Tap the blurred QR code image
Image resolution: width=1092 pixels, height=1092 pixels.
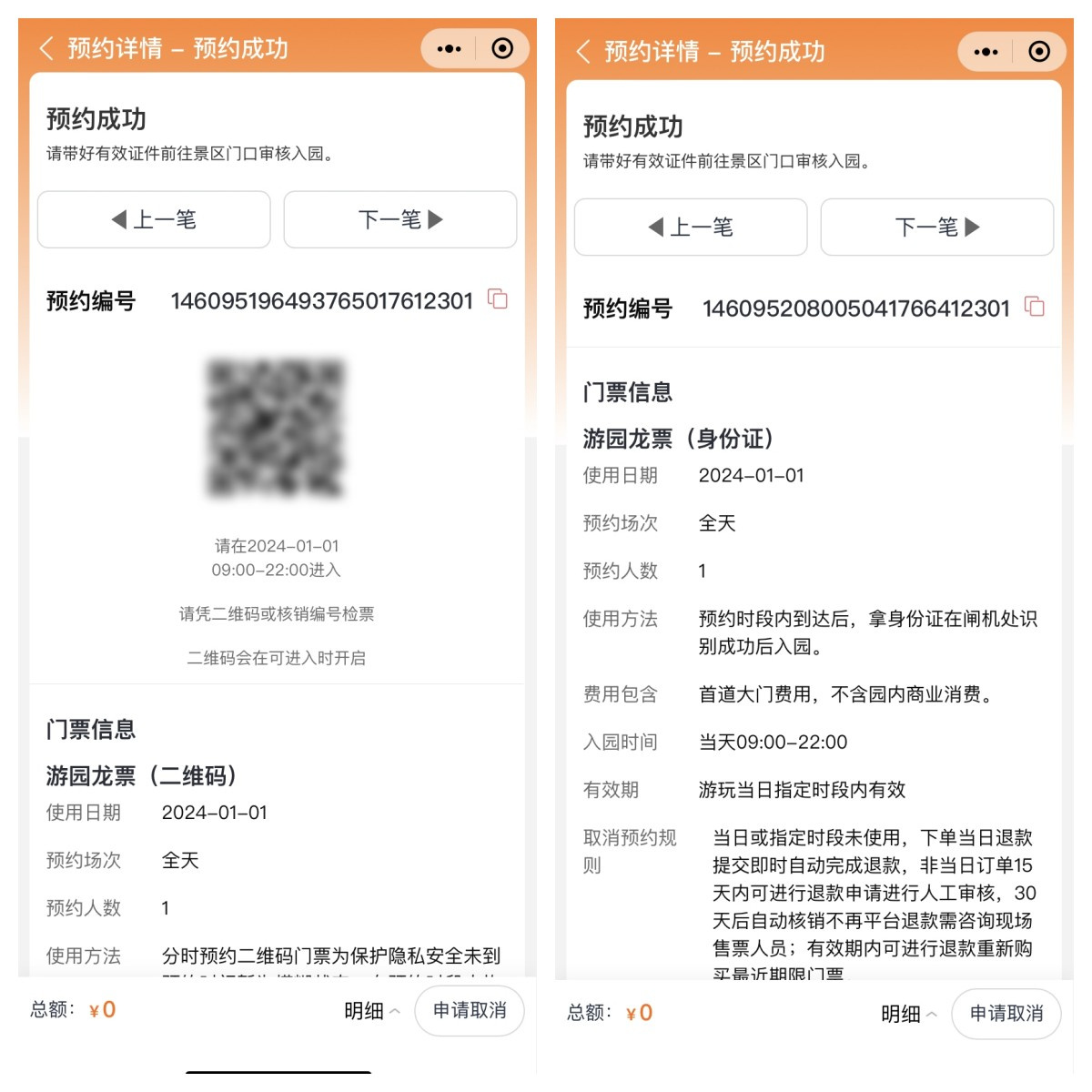[277, 429]
